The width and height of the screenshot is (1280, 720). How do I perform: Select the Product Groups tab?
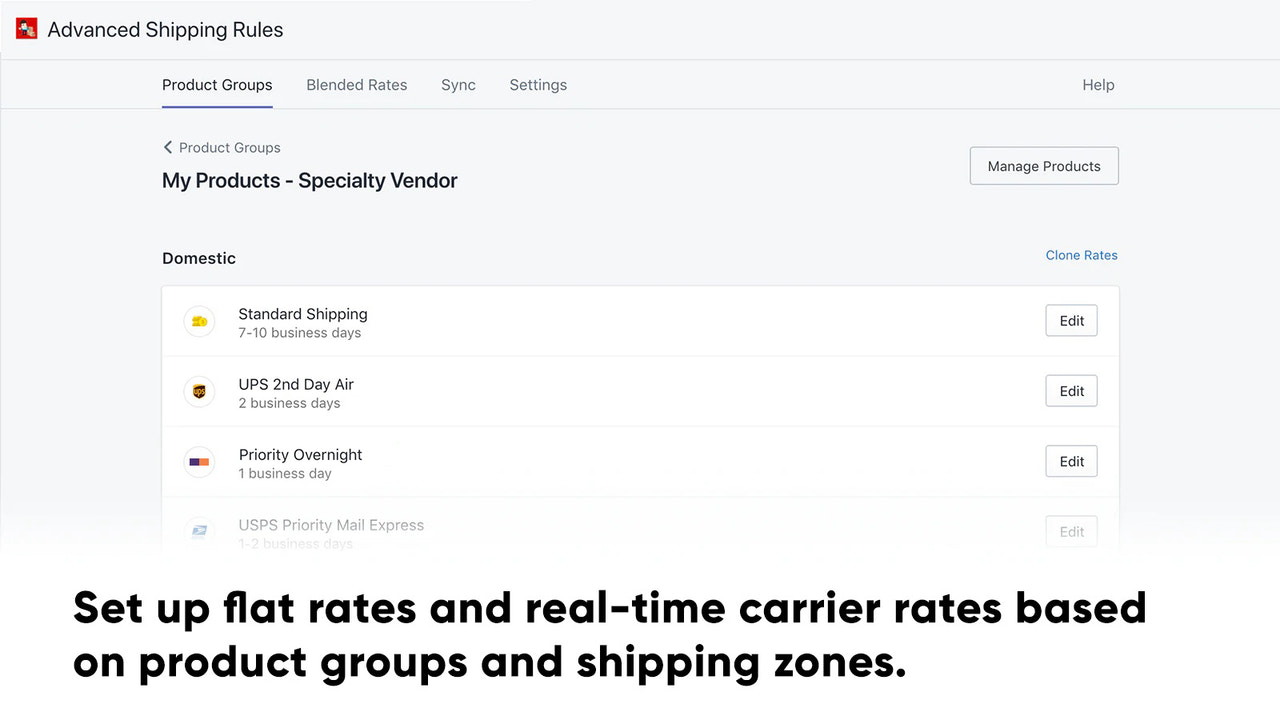point(217,85)
